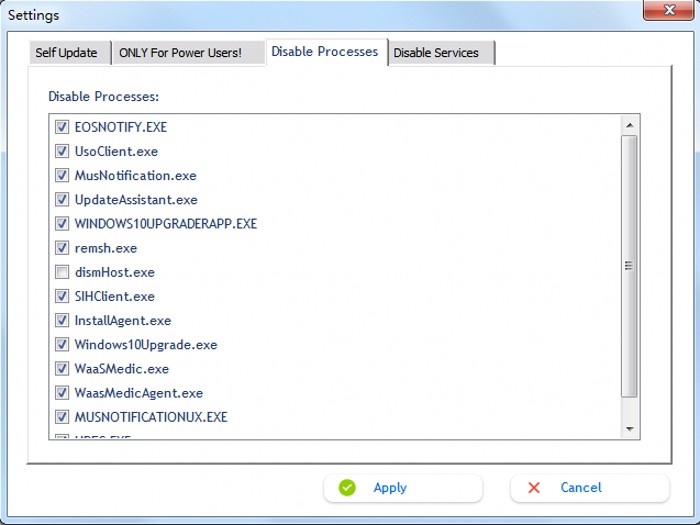
Task: Select the EOSNOTIFY.EXE text label
Action: (x=121, y=127)
